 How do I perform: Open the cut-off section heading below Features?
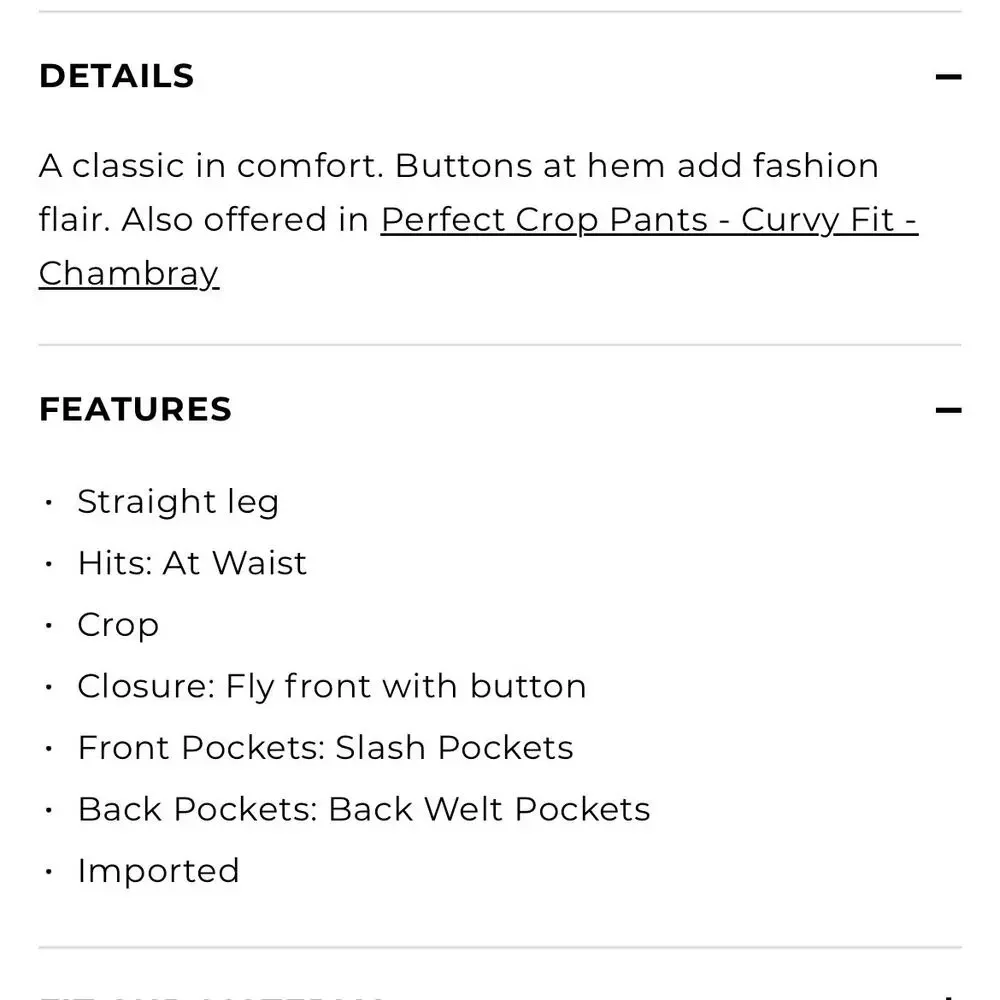point(210,996)
